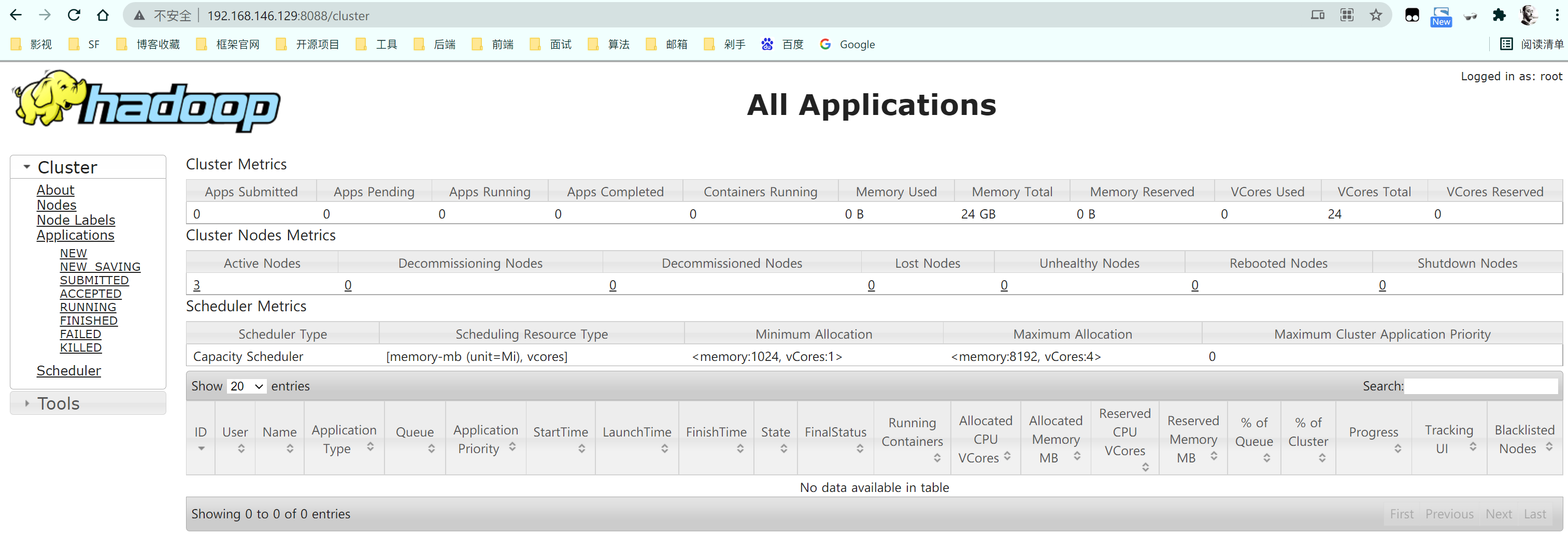Screen dimensions: 1568x537
Task: Click the applications Search input field
Action: 1480,386
